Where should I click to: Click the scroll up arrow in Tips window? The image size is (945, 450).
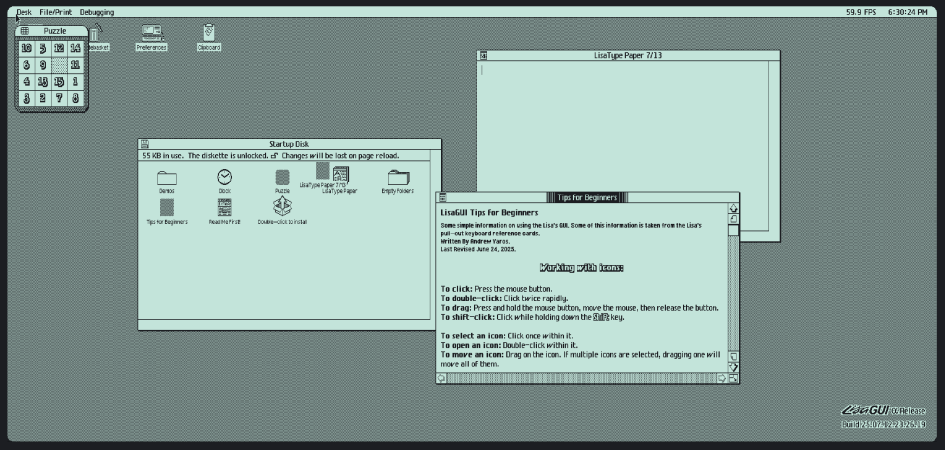click(x=734, y=209)
